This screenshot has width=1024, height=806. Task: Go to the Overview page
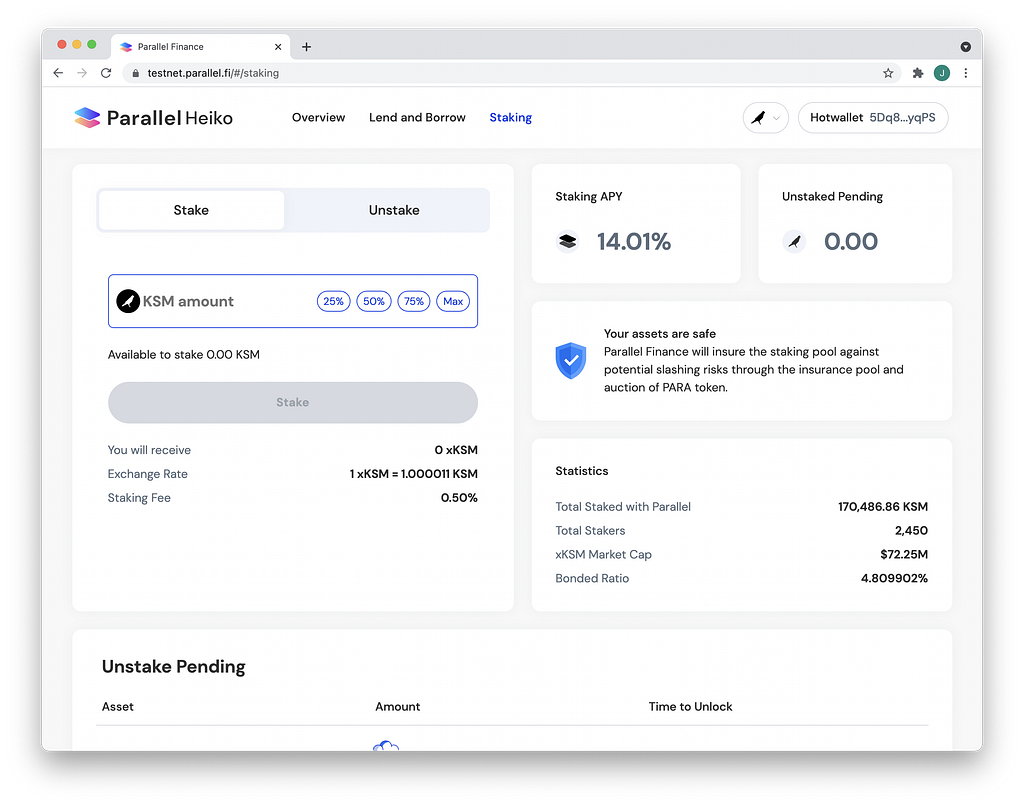click(319, 118)
